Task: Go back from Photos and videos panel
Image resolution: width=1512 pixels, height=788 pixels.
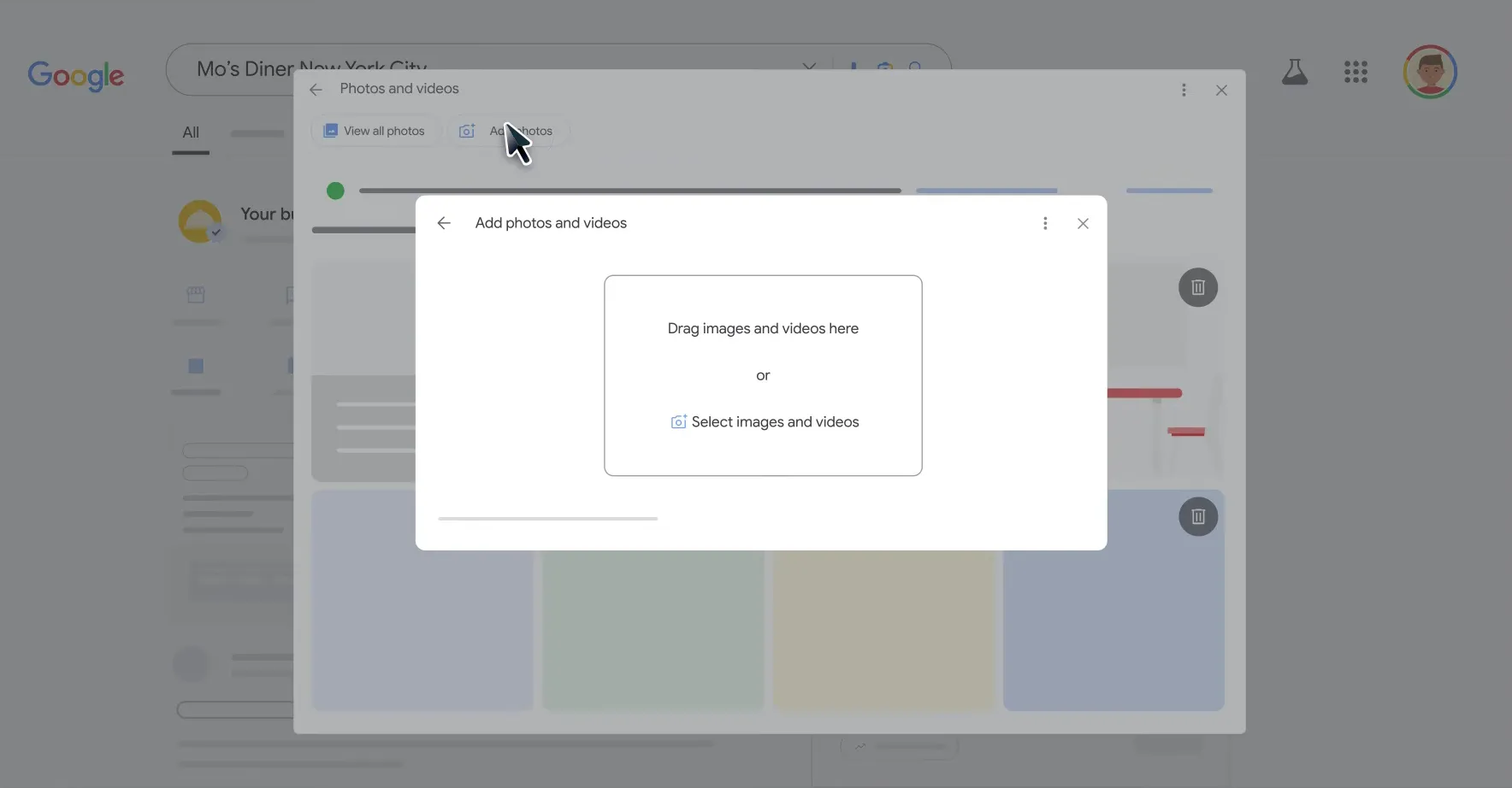Action: tap(316, 90)
